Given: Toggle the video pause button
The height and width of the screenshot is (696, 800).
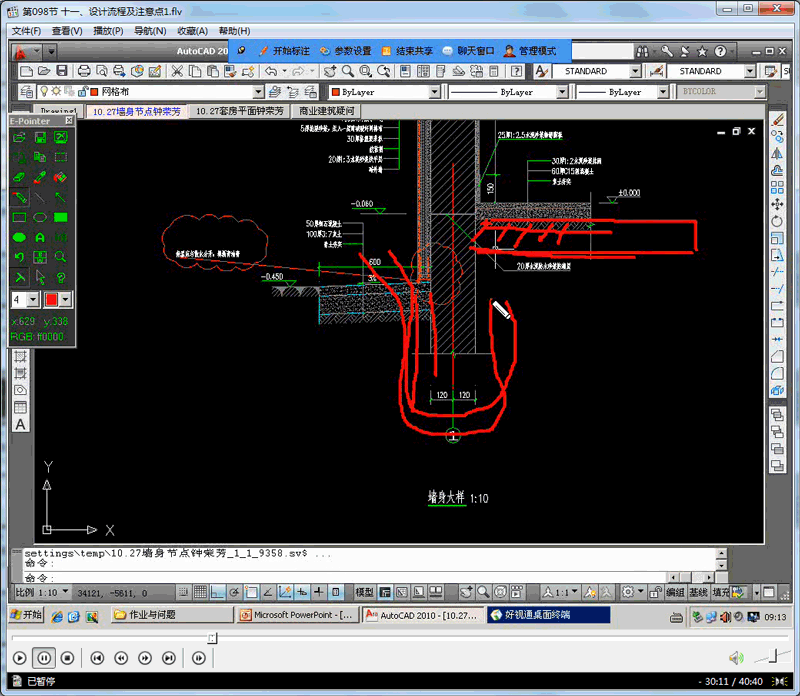Looking at the screenshot, I should click(x=43, y=658).
